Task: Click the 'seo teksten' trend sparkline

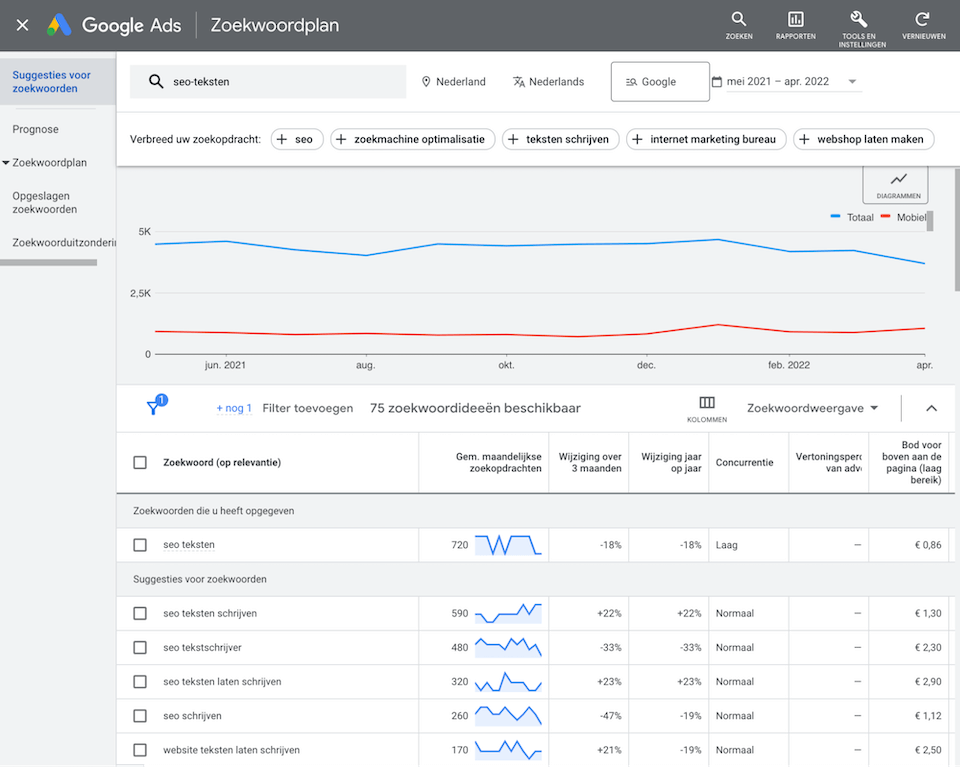Action: tap(508, 545)
